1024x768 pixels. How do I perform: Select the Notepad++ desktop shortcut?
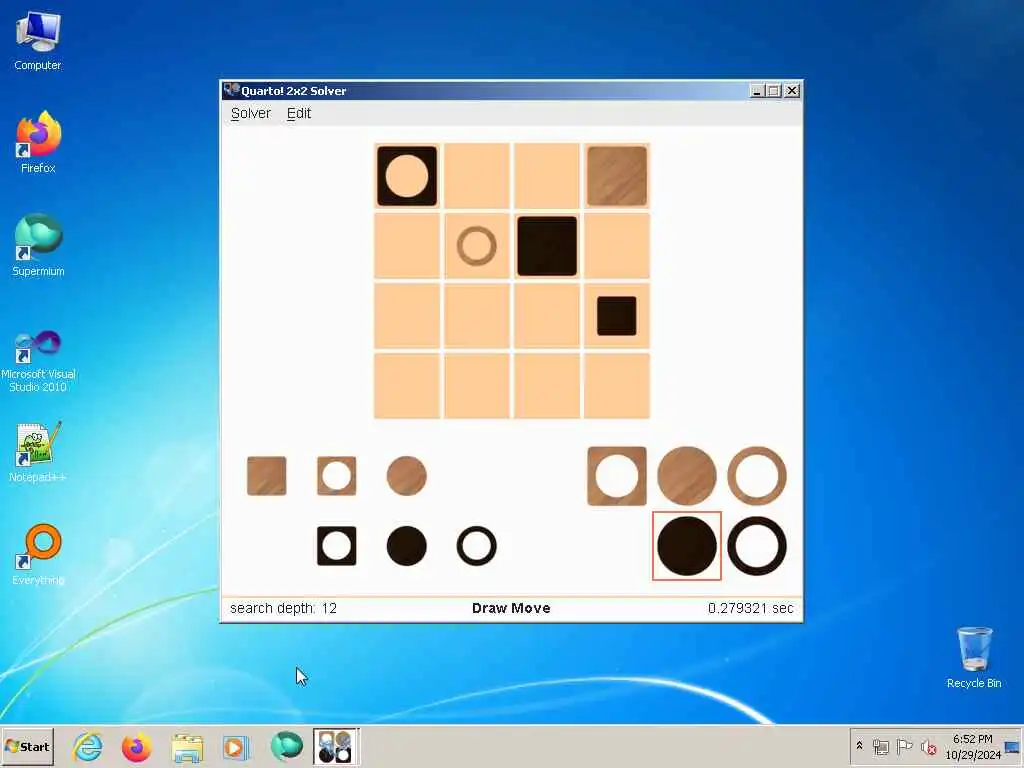(38, 452)
